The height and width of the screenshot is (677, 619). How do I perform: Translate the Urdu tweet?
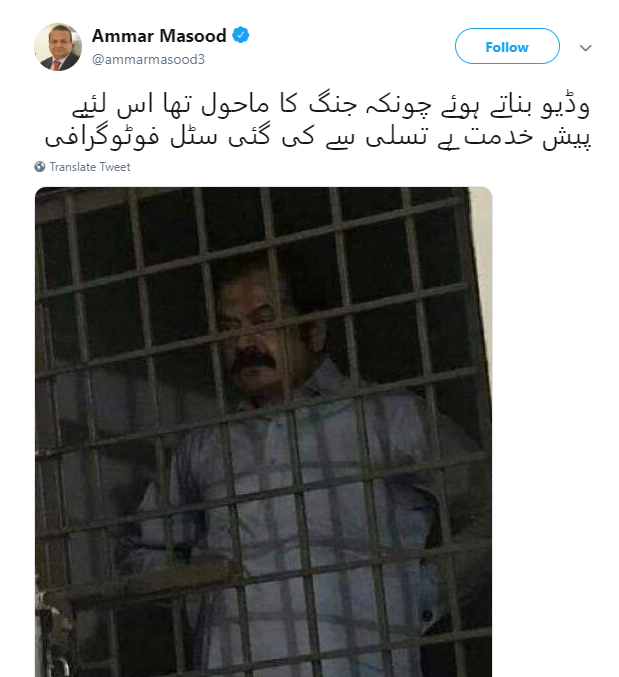coord(82,167)
